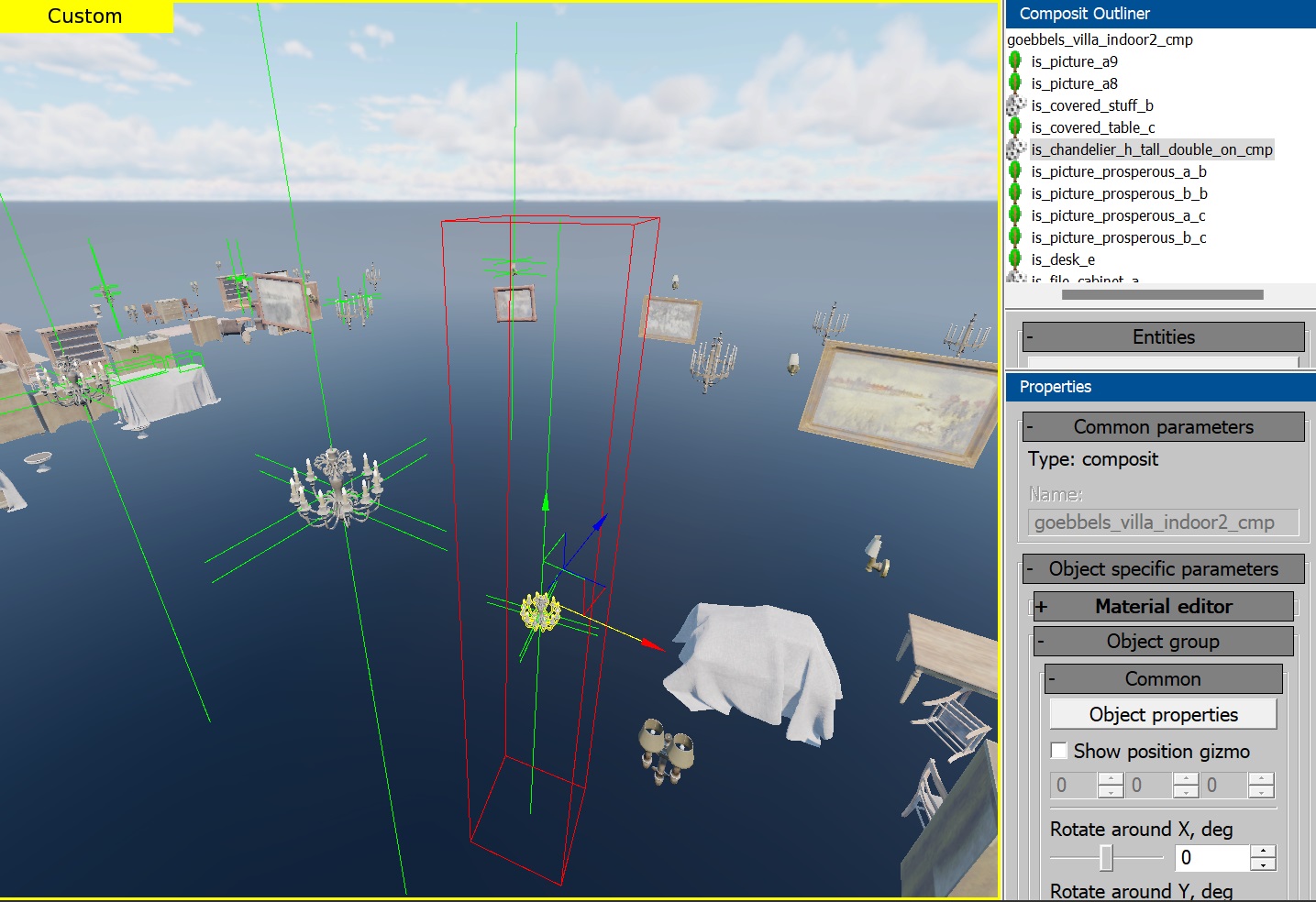Collapse the Object group section
This screenshot has height=902, width=1316.
tap(1042, 642)
